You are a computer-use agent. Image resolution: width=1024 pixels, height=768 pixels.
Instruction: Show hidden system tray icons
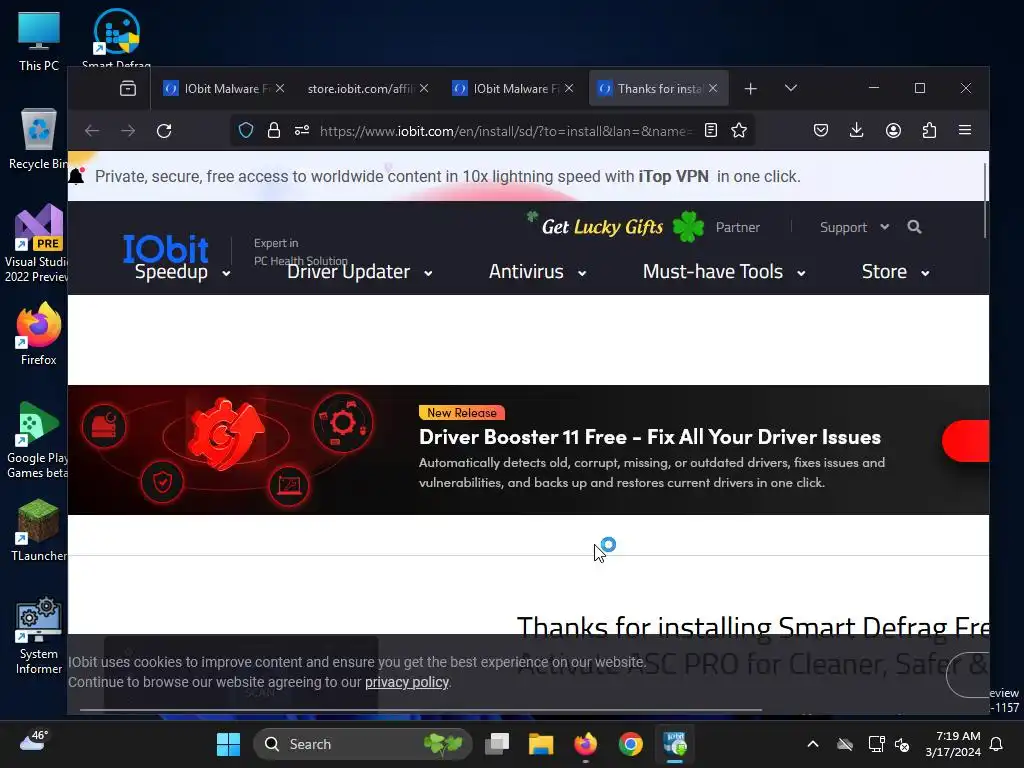point(812,744)
